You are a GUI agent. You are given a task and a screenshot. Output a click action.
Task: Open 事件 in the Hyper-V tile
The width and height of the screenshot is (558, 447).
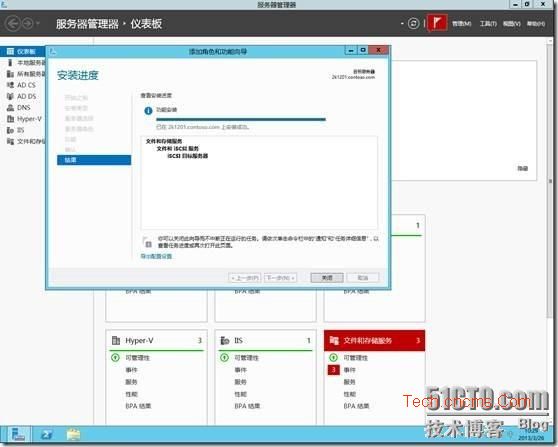pos(131,370)
